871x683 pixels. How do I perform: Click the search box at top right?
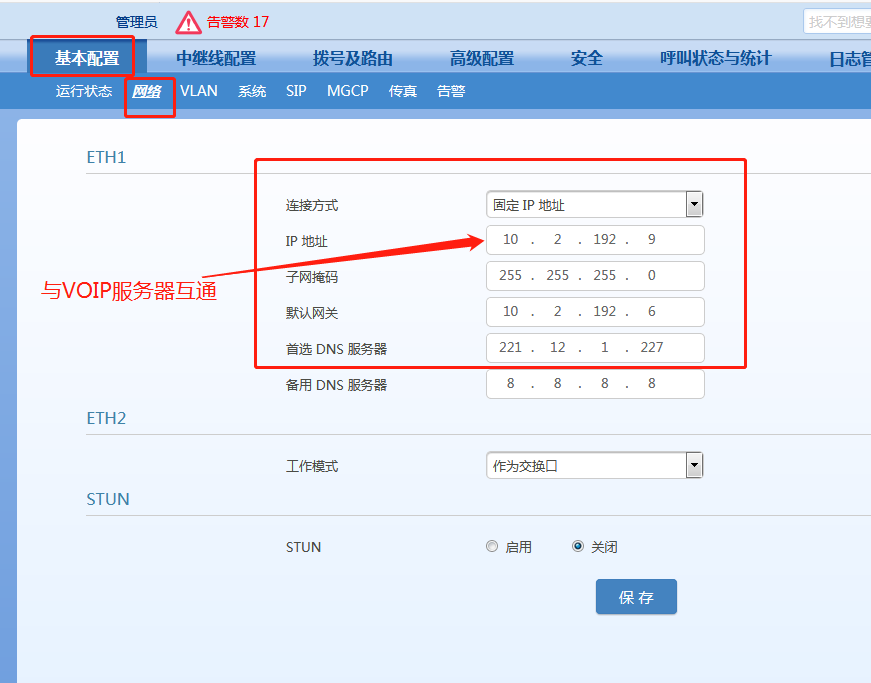[x=837, y=21]
